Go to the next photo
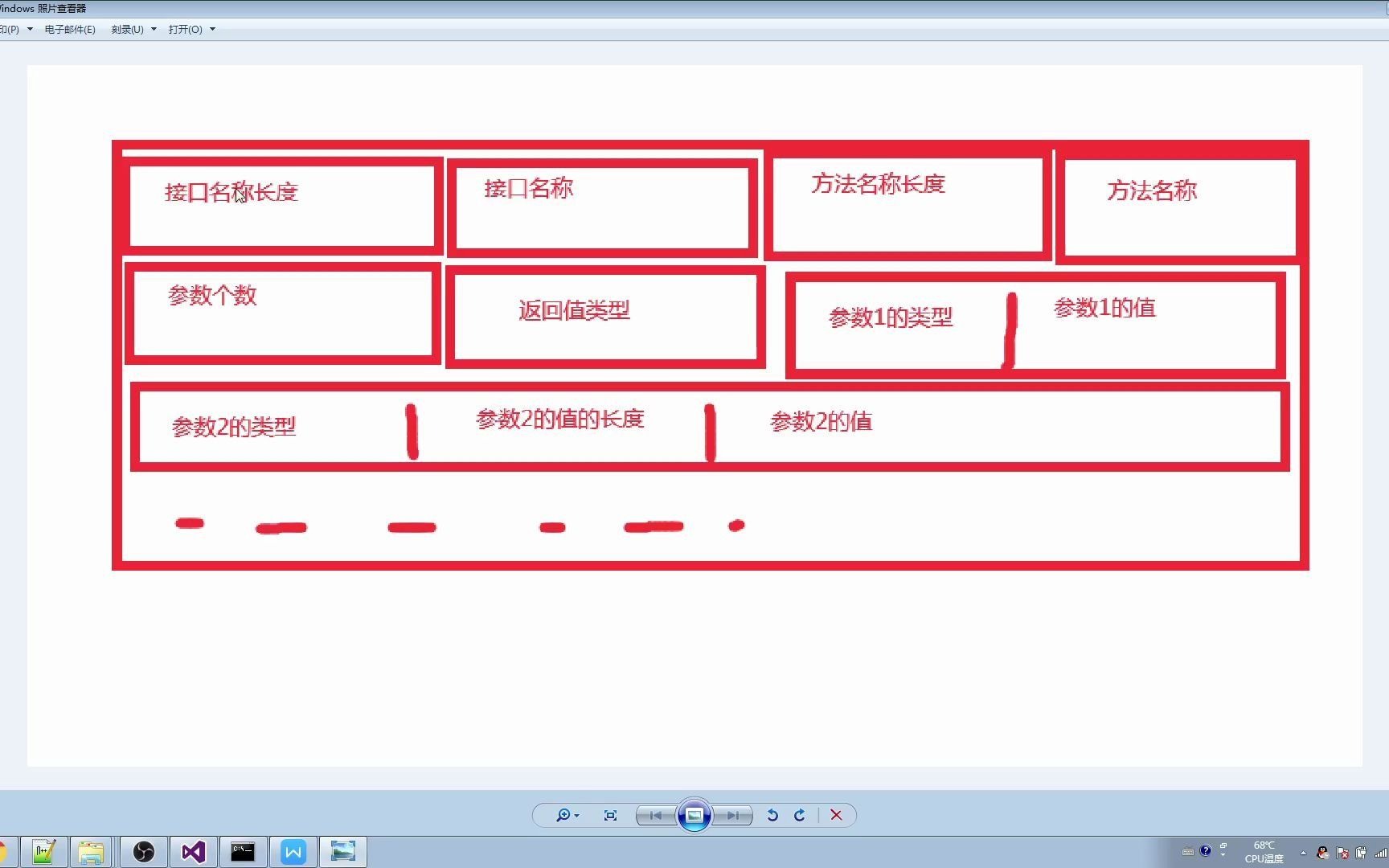The width and height of the screenshot is (1389, 868). click(x=732, y=815)
